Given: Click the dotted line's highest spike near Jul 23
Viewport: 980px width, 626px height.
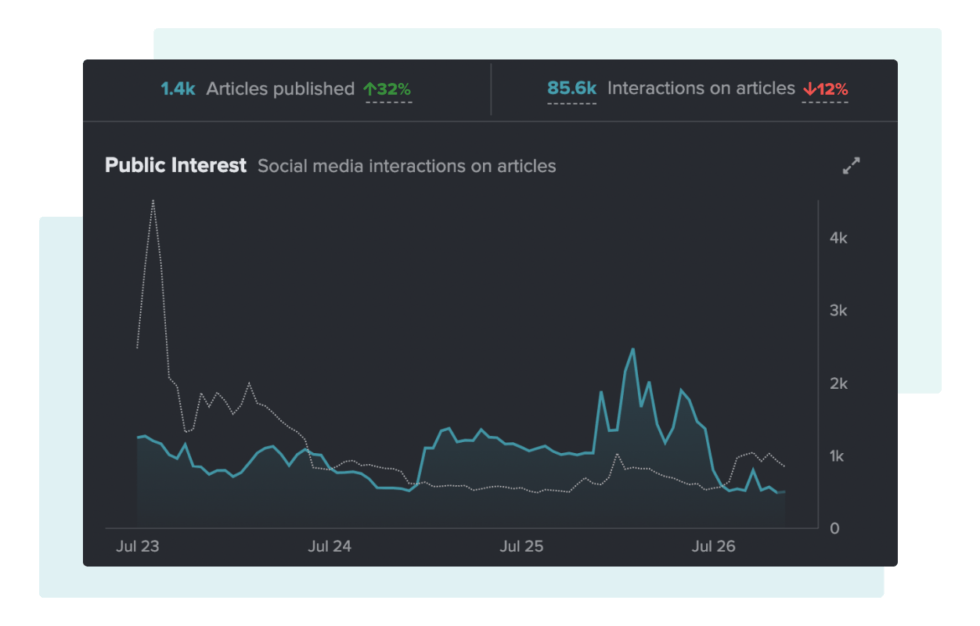Looking at the screenshot, I should pos(152,200).
